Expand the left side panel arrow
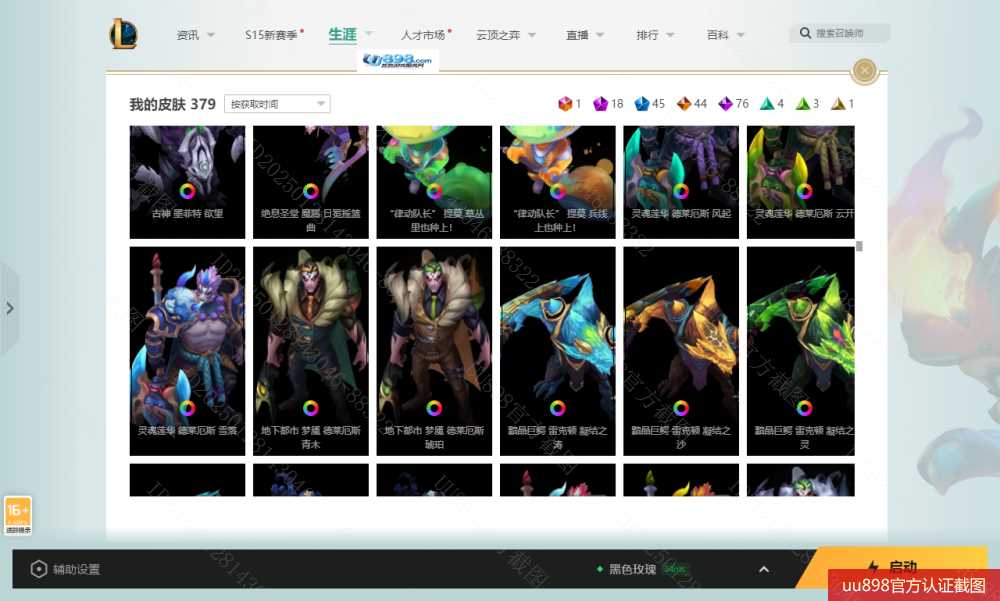The height and width of the screenshot is (601, 1000). click(10, 308)
